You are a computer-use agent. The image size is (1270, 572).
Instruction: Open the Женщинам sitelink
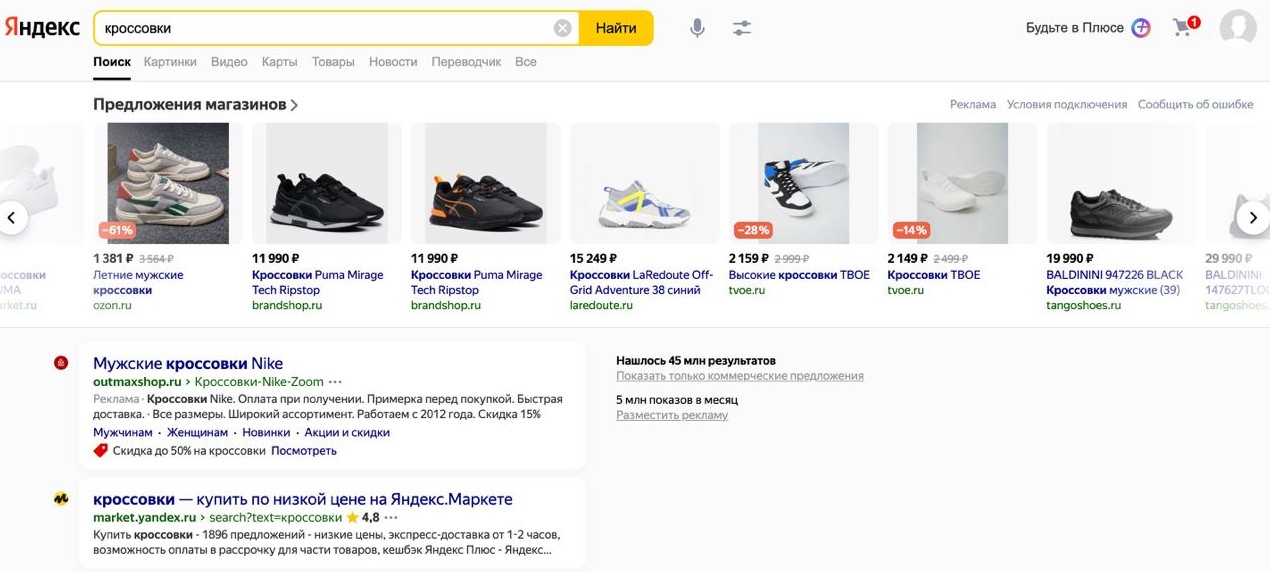198,433
